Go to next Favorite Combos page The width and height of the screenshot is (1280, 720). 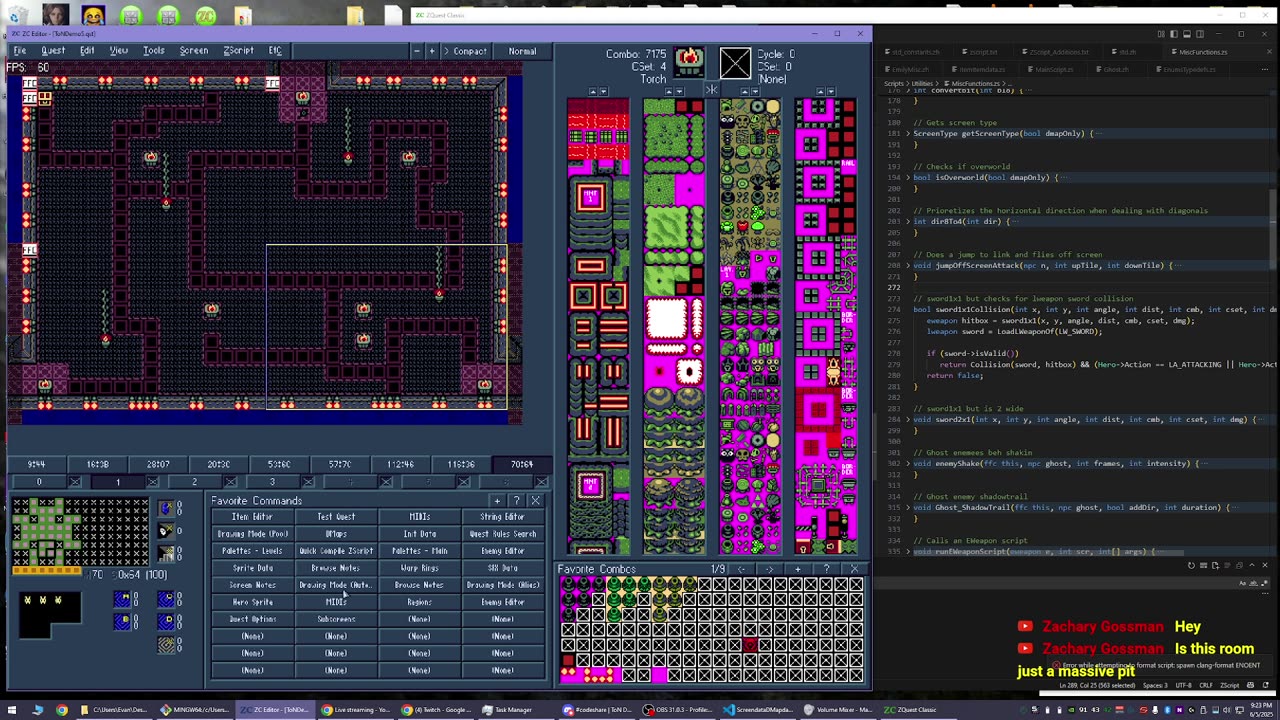[x=769, y=569]
